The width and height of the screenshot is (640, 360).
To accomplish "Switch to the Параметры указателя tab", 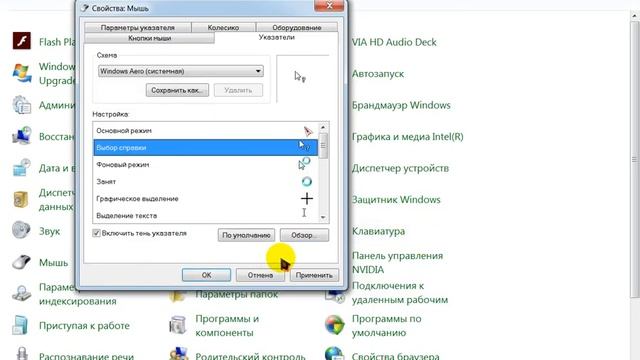I will 138,27.
